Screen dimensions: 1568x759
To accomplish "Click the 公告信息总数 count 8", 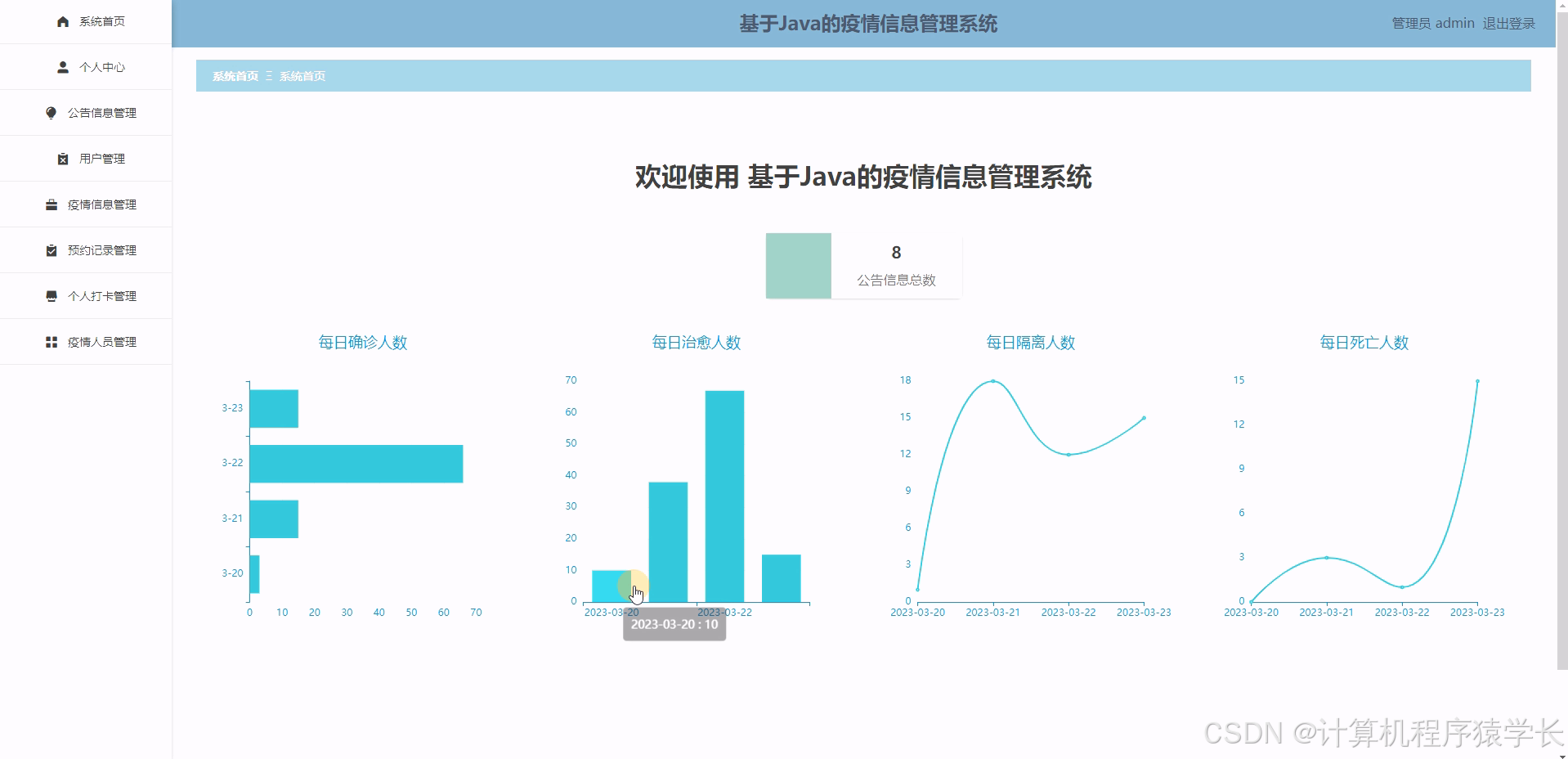I will click(896, 253).
